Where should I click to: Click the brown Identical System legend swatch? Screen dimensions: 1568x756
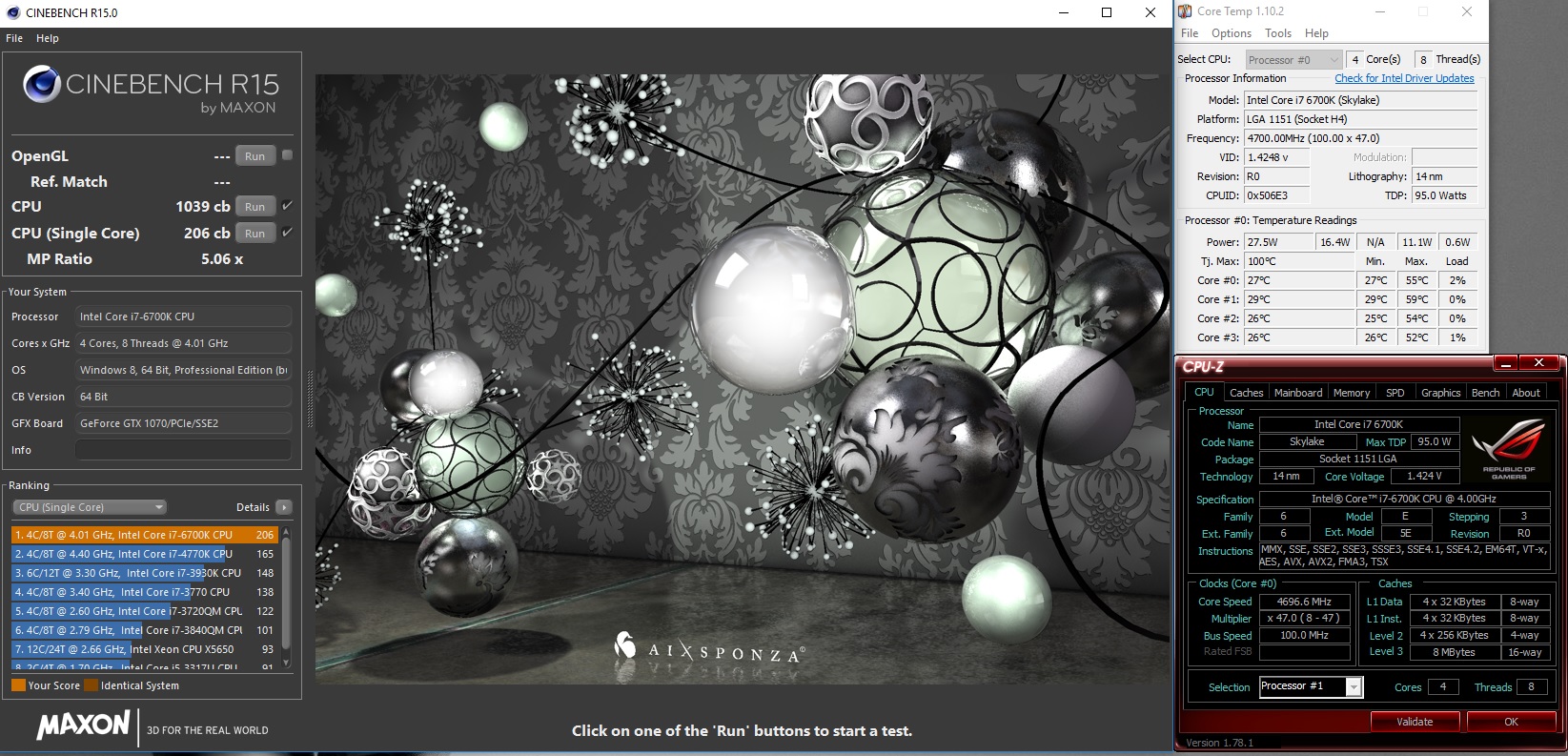[91, 685]
